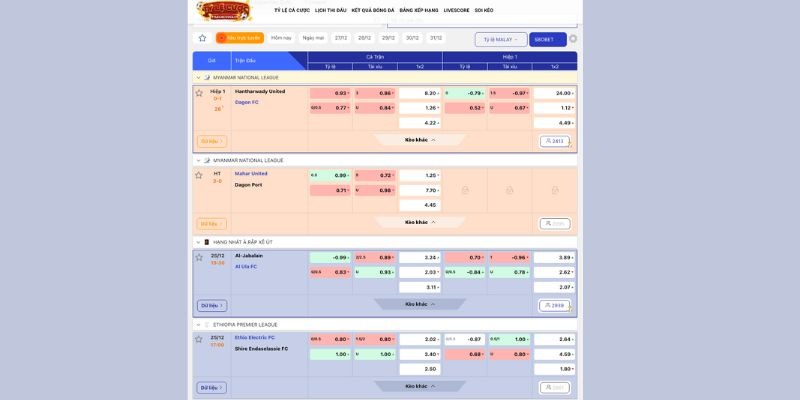Expand Kèo khác under Hantharwady United match
This screenshot has width=800, height=400.
tap(419, 140)
